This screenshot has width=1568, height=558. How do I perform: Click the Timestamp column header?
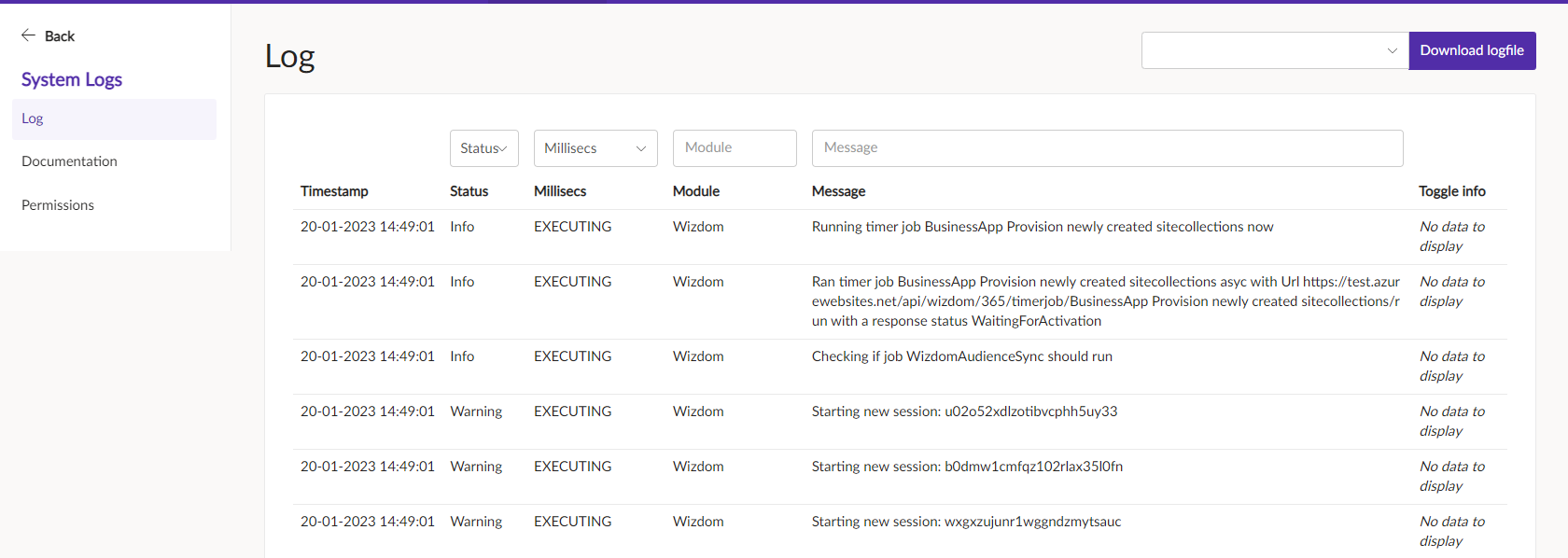click(x=334, y=191)
